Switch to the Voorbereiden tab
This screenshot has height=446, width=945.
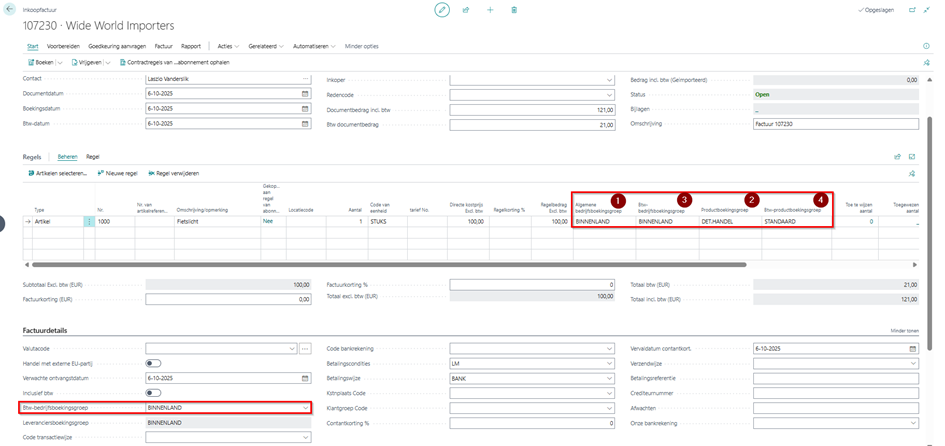point(63,46)
